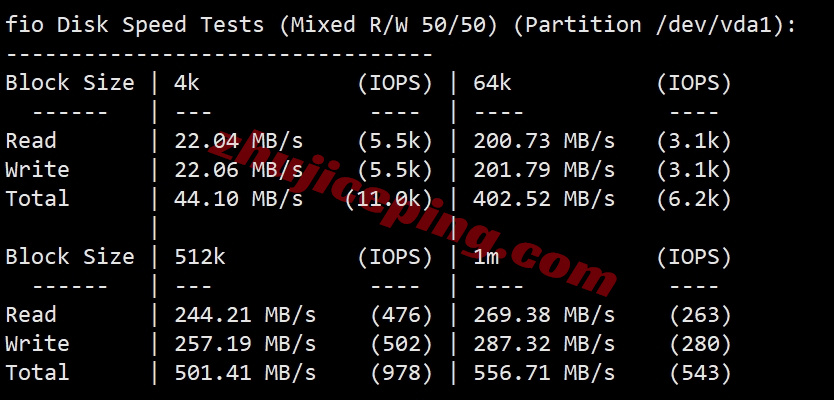Viewport: 834px width, 400px height.
Task: Select the 201.79 MB/s write value
Action: [544, 170]
